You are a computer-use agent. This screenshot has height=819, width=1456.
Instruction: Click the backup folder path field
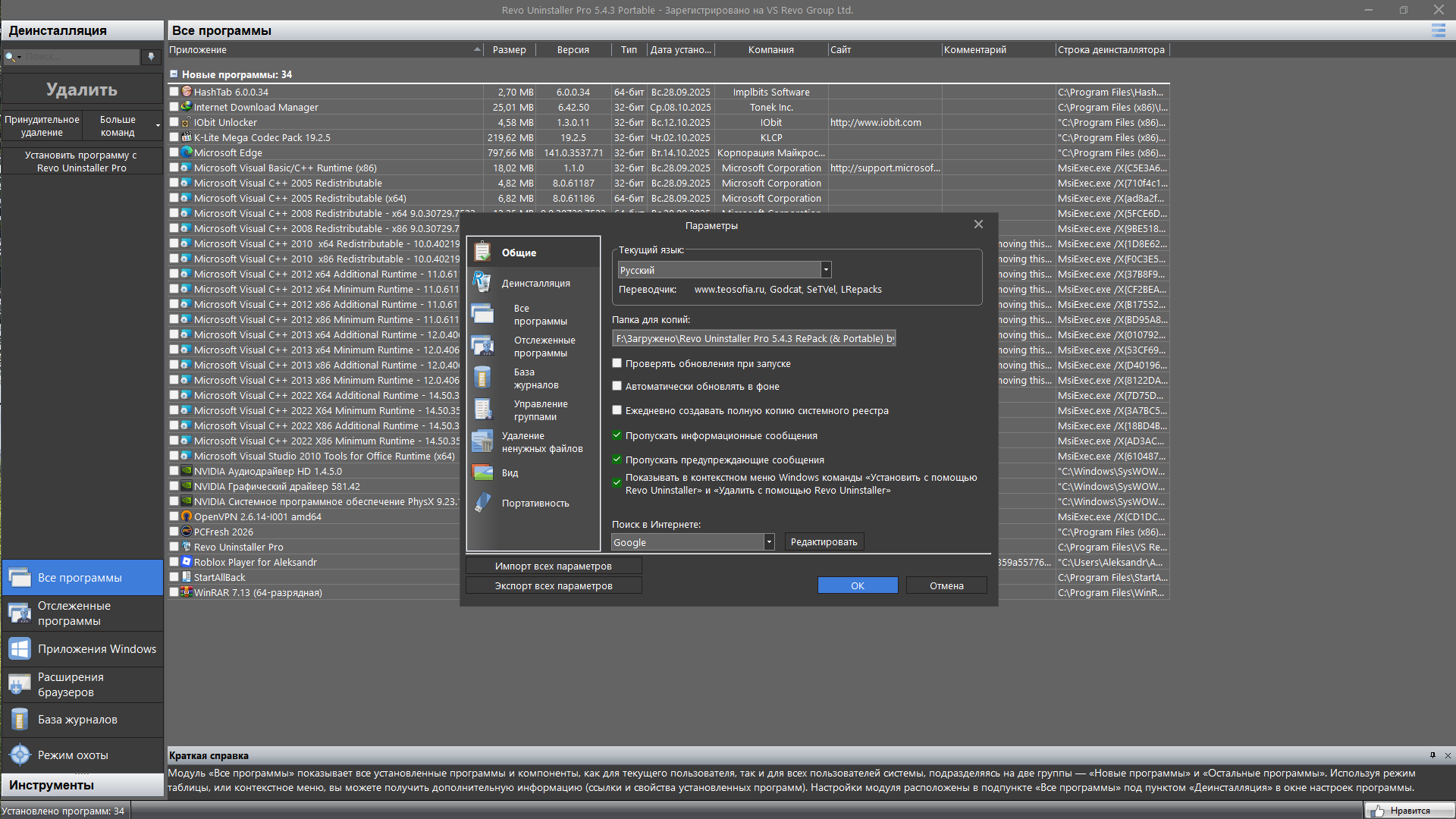(x=754, y=339)
